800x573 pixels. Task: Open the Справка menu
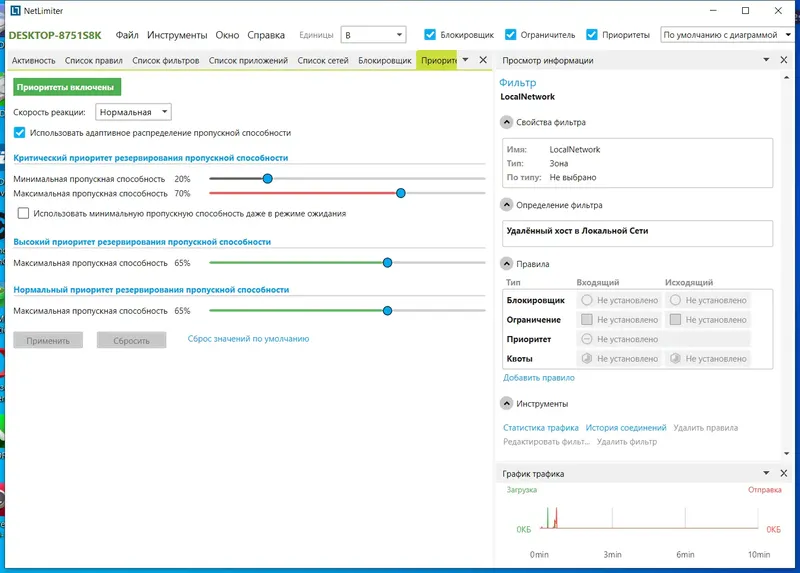click(266, 35)
